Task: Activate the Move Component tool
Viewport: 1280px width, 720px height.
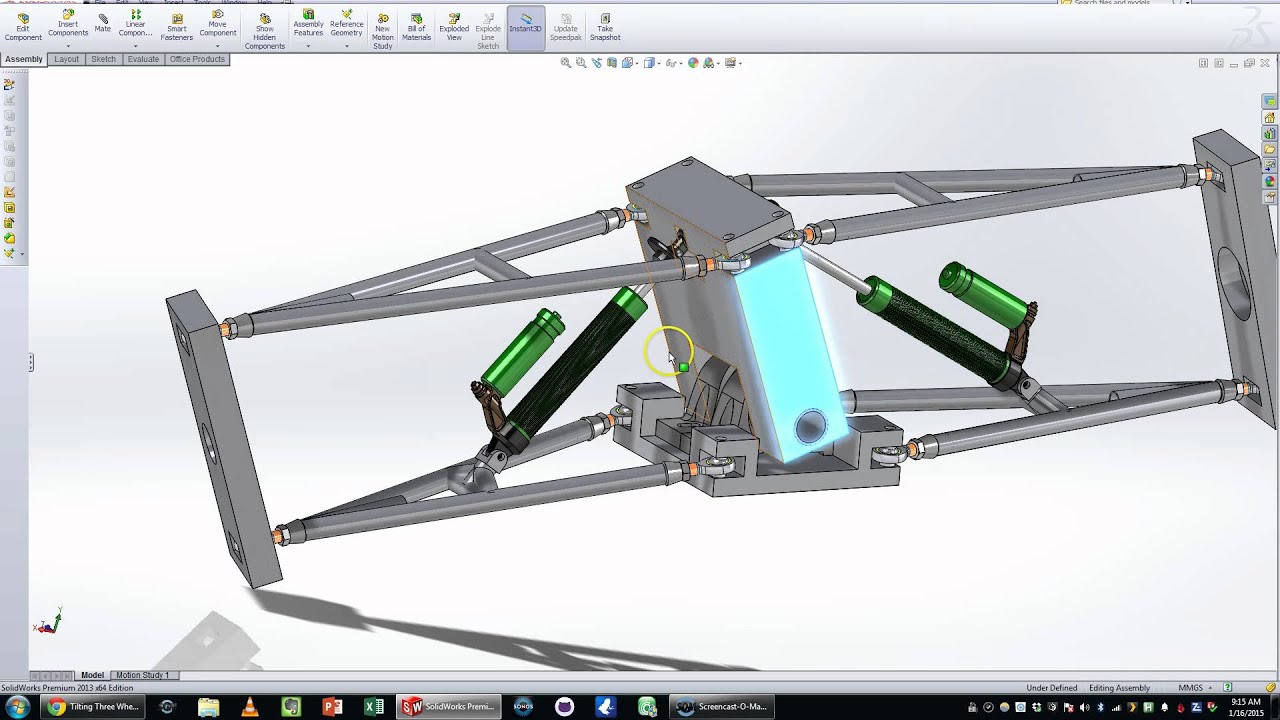Action: coord(217,25)
